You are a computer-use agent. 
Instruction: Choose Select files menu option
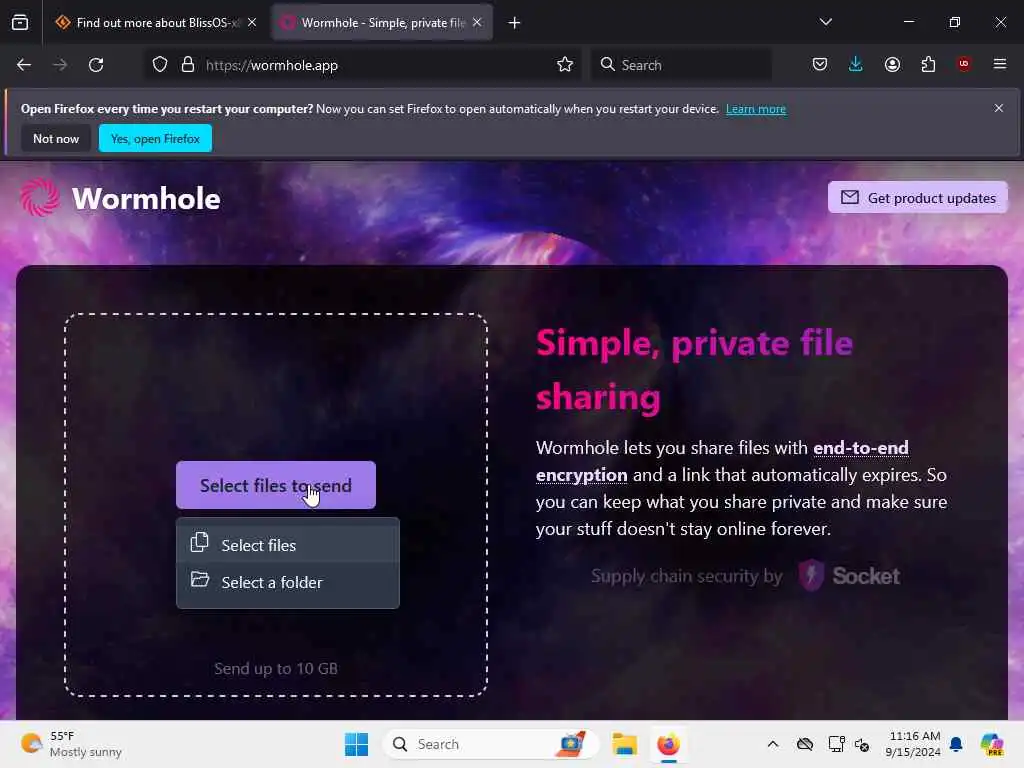(x=288, y=545)
